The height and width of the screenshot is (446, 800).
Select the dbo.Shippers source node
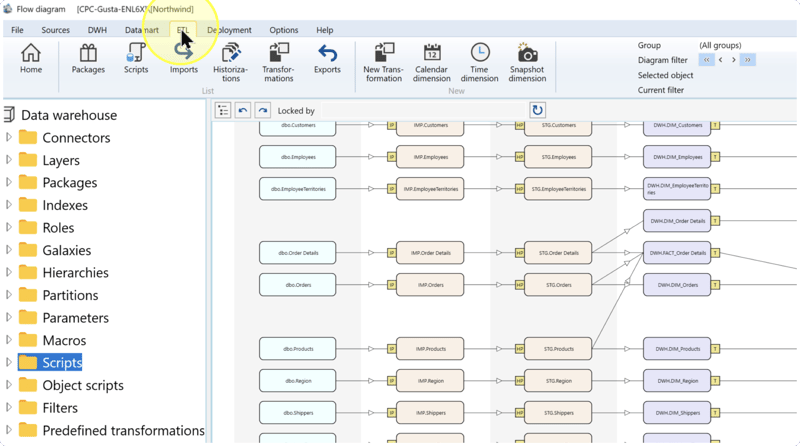pyautogui.click(x=297, y=413)
